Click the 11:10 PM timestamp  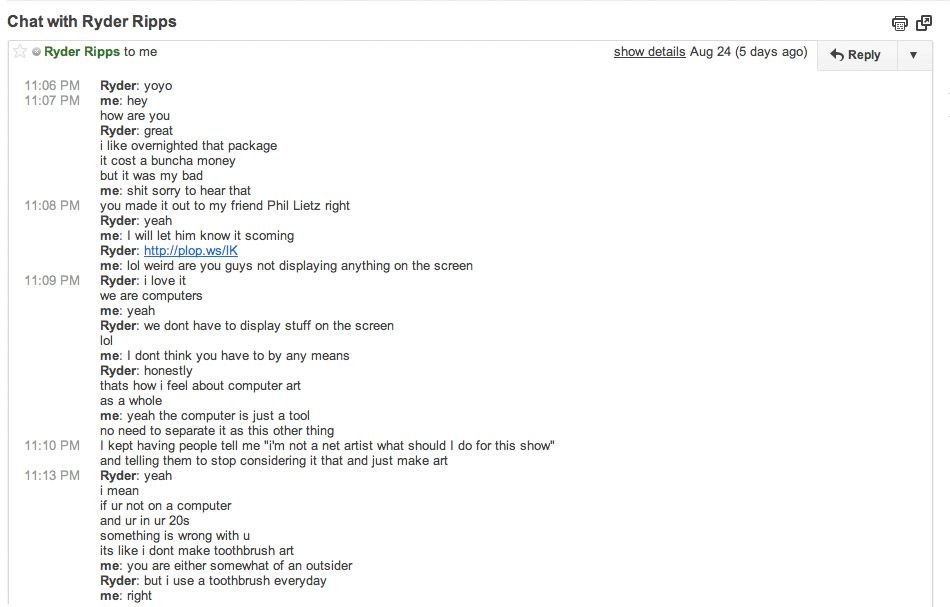(52, 446)
